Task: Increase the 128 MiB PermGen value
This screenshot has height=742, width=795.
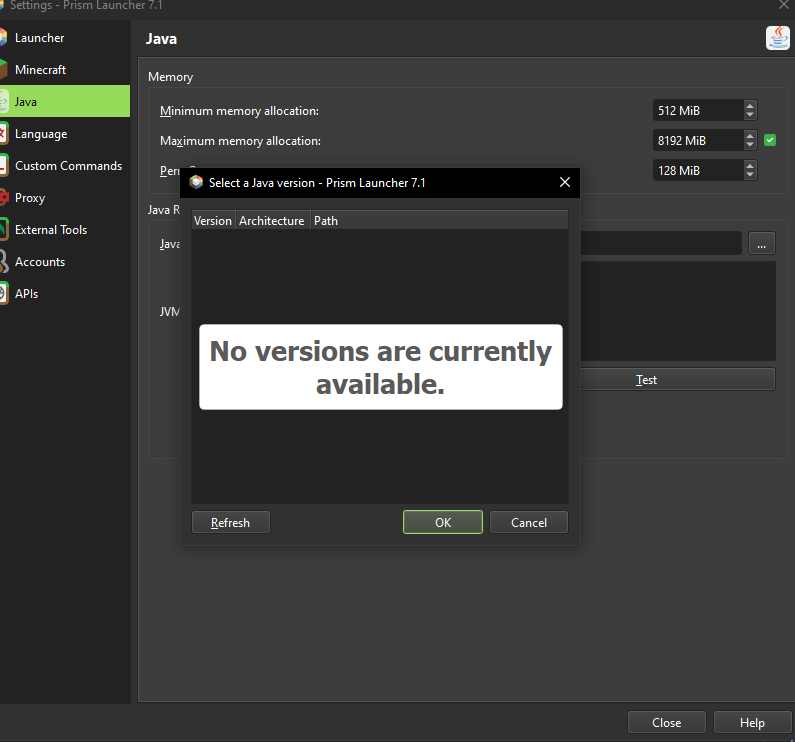Action: (750, 165)
